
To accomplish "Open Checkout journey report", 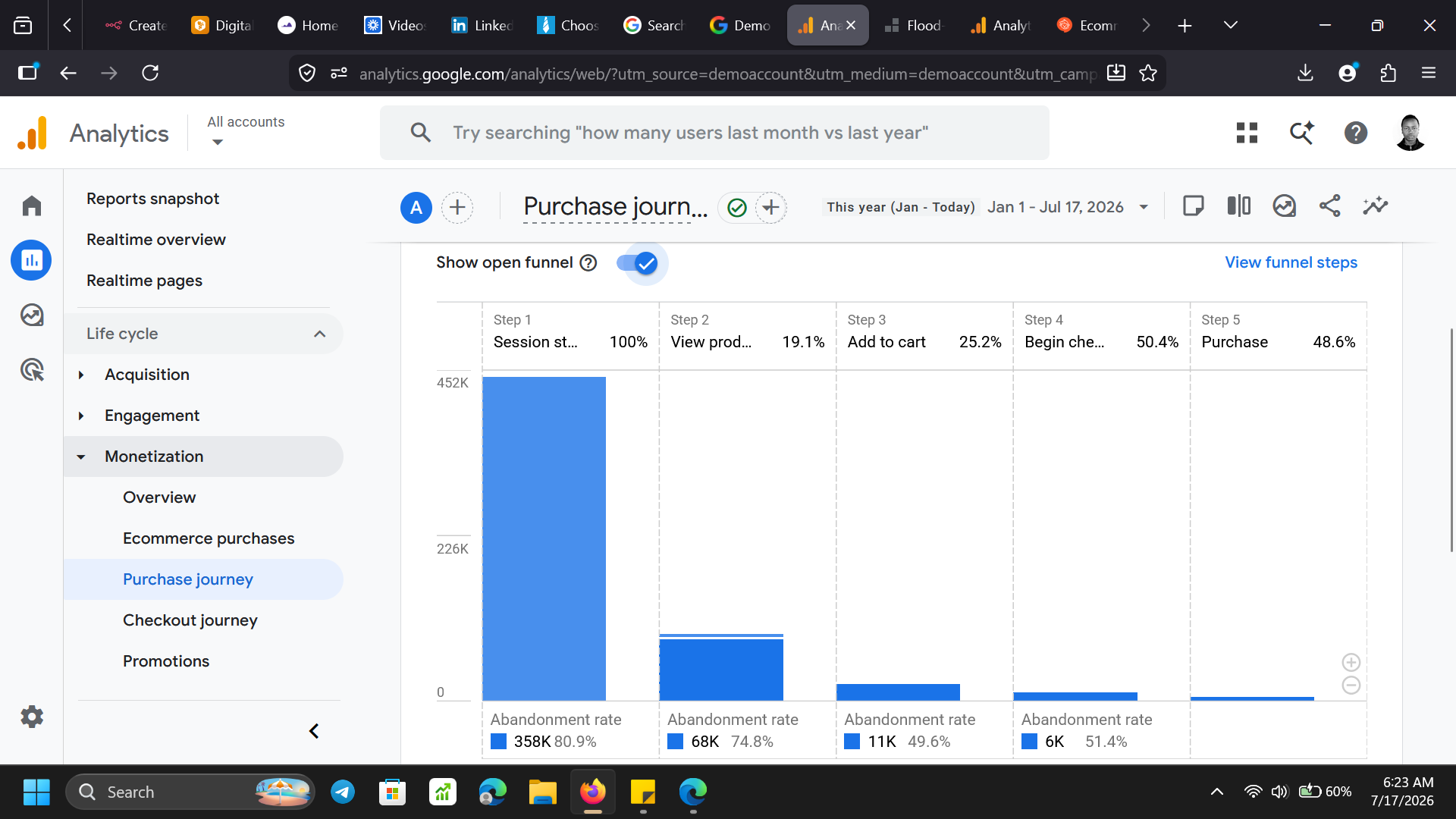I will pos(190,620).
